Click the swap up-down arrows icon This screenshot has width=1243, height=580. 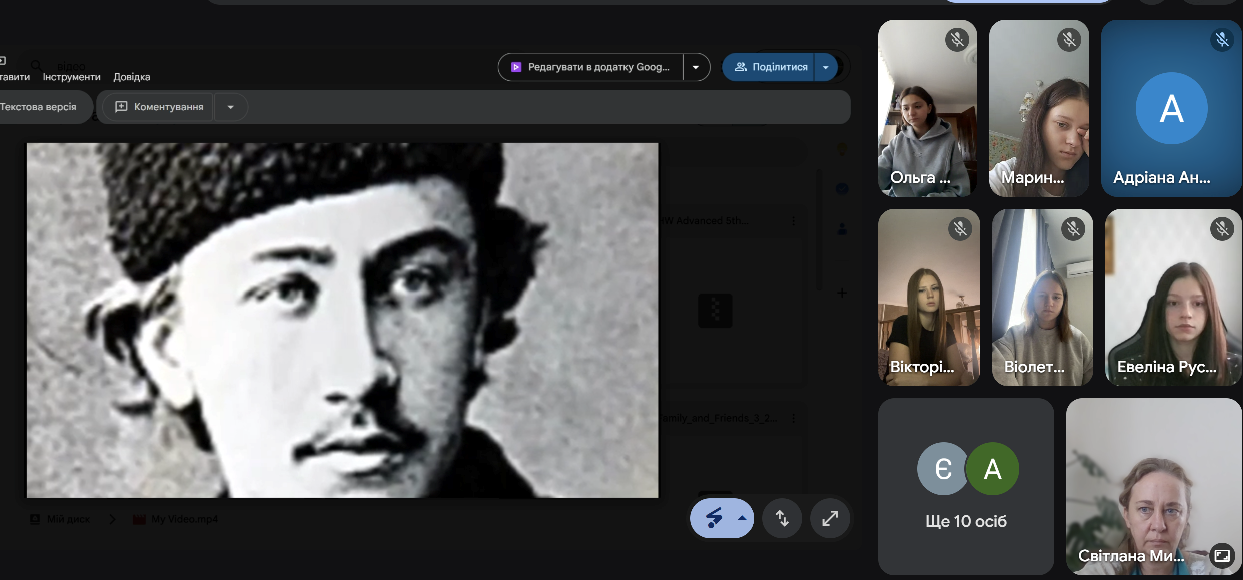(782, 518)
